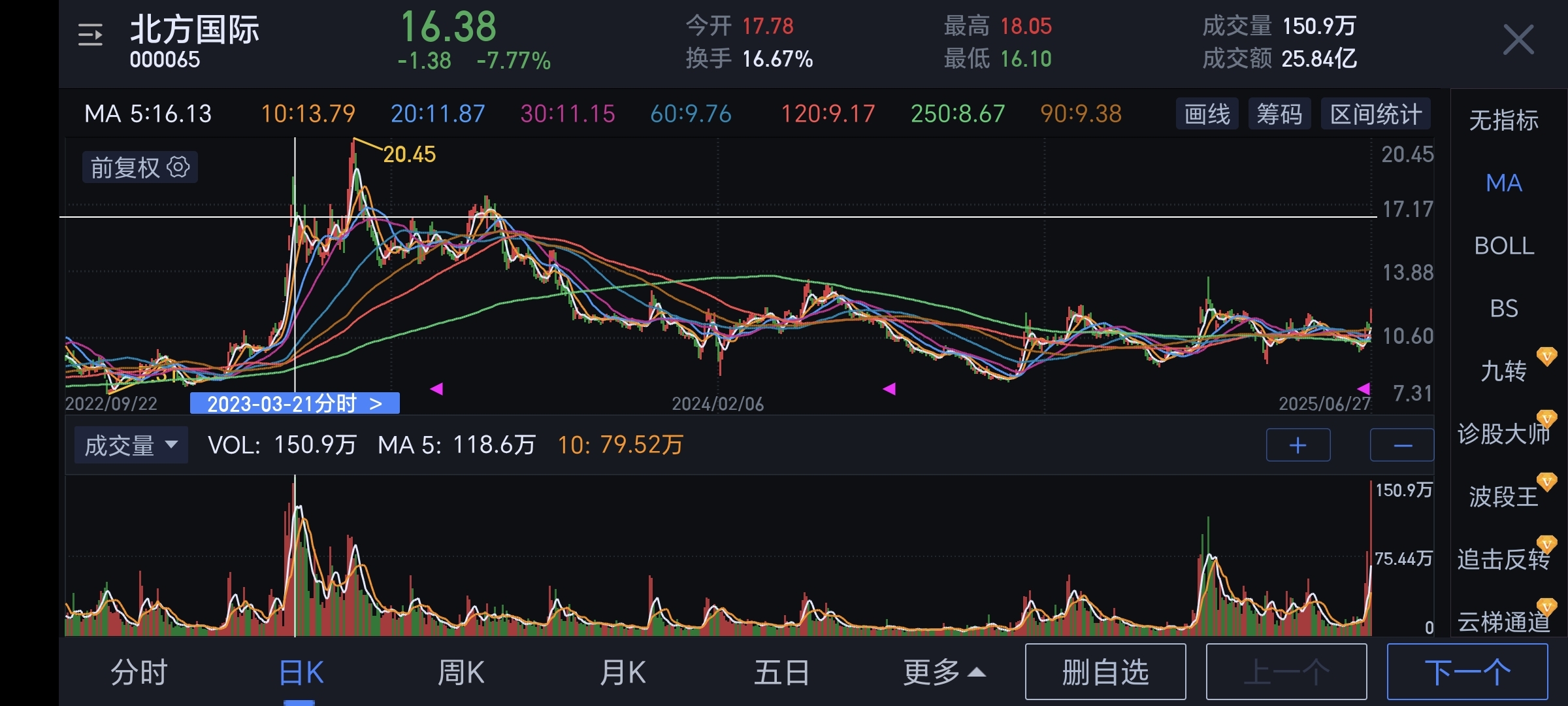1568x706 pixels.
Task: Click the MA 250:8.67 label
Action: click(x=958, y=114)
